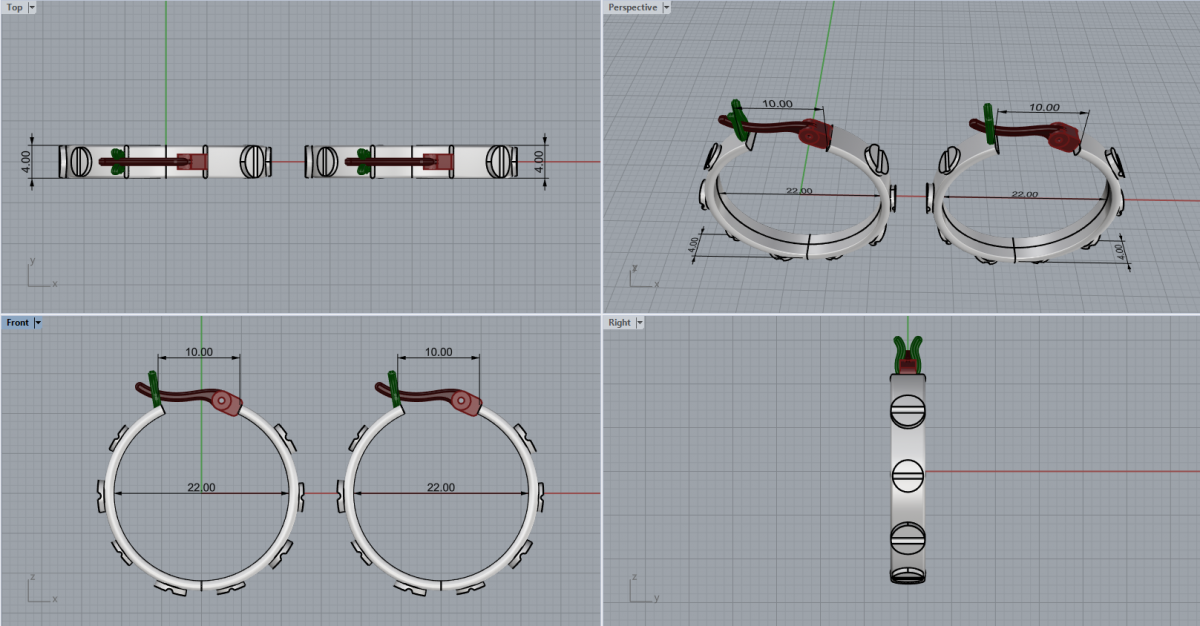
Task: Click the world axes icon in Right viewport
Action: (x=643, y=588)
